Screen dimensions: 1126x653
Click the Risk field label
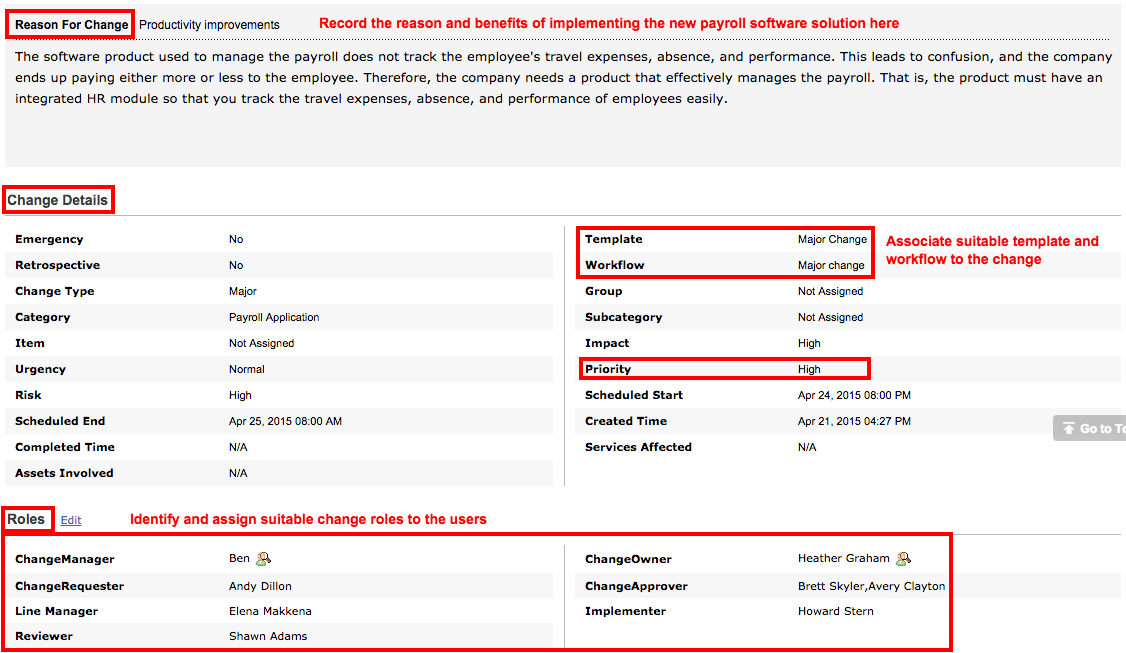pyautogui.click(x=28, y=395)
